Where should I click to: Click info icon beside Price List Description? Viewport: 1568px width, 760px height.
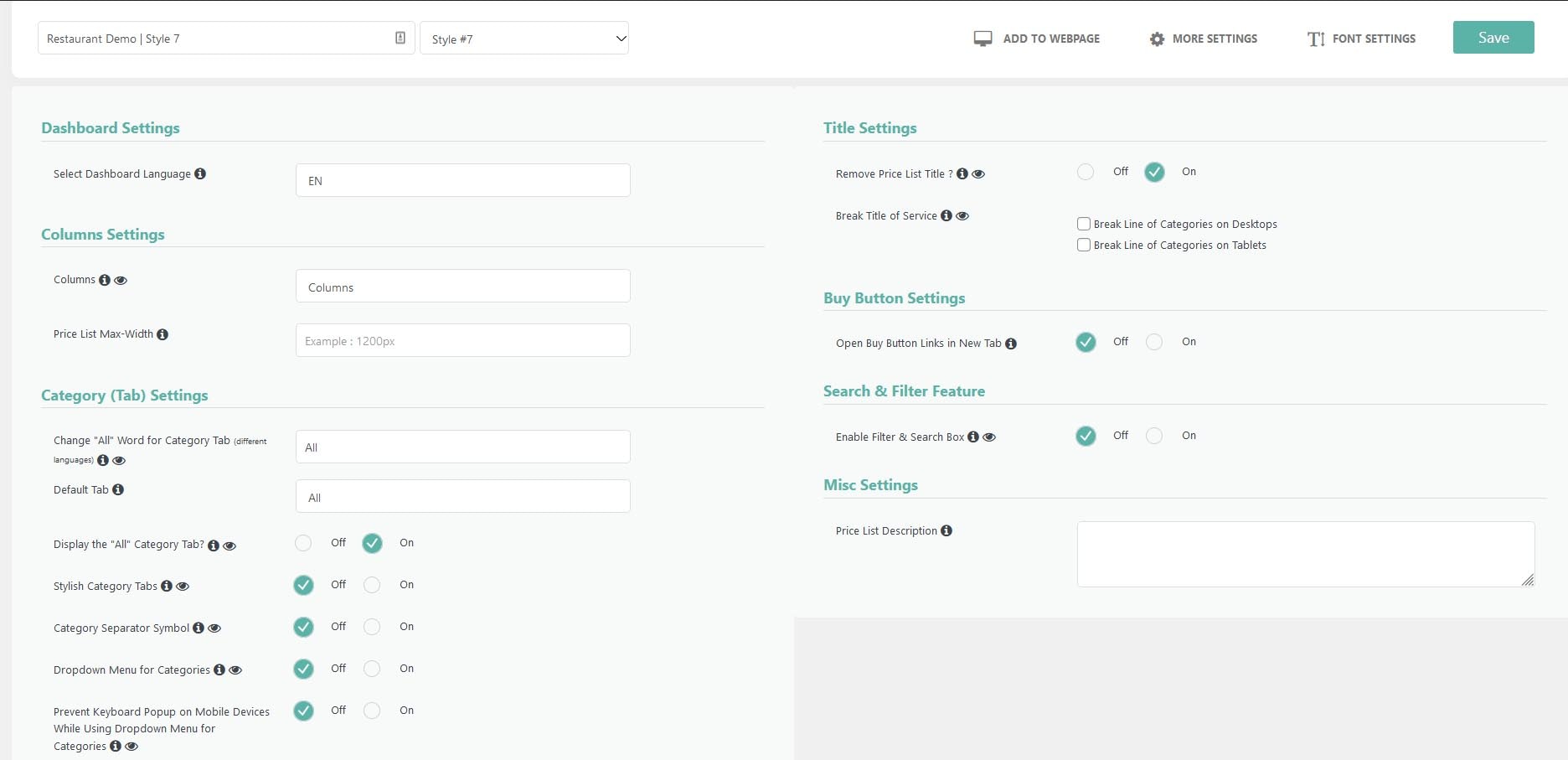click(946, 530)
